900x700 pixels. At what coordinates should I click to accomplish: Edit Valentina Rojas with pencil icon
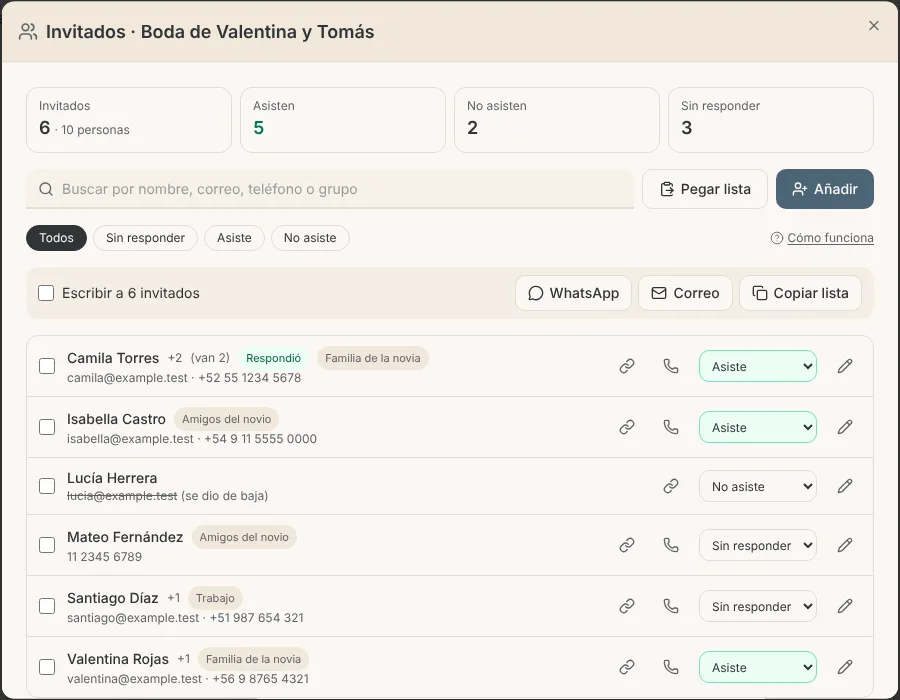[845, 667]
